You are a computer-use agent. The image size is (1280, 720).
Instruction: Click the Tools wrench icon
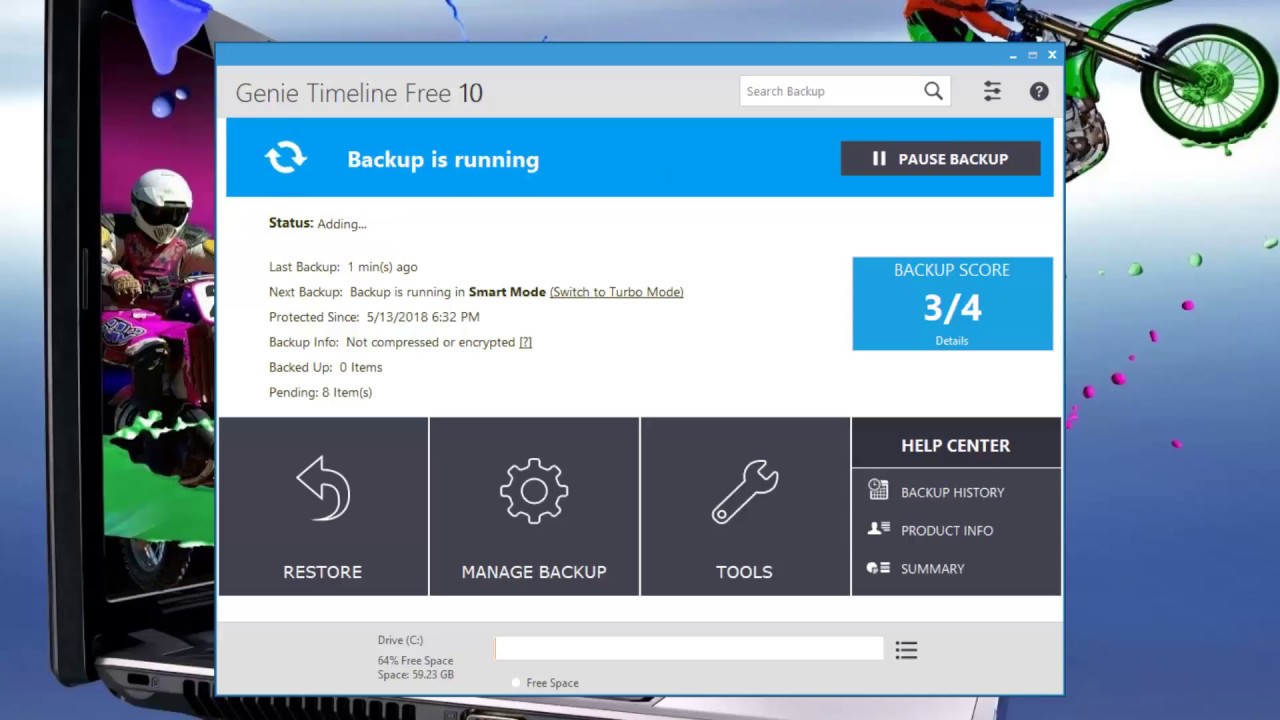[x=745, y=491]
